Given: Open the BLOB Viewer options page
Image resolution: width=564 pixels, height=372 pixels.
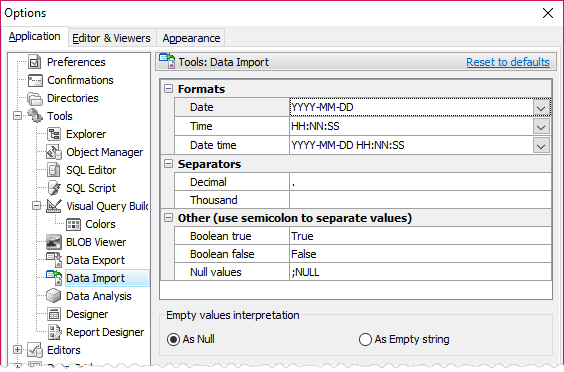Looking at the screenshot, I should click(96, 242).
